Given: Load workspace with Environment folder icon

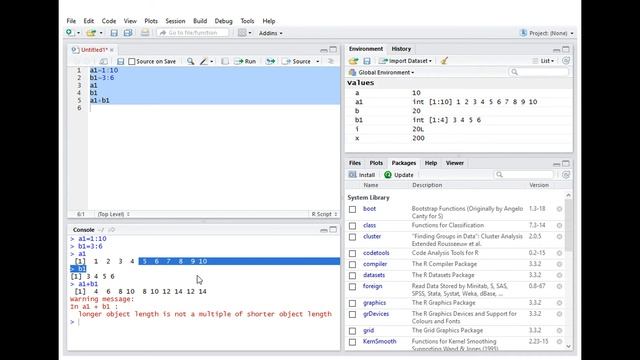Looking at the screenshot, I should tap(353, 61).
